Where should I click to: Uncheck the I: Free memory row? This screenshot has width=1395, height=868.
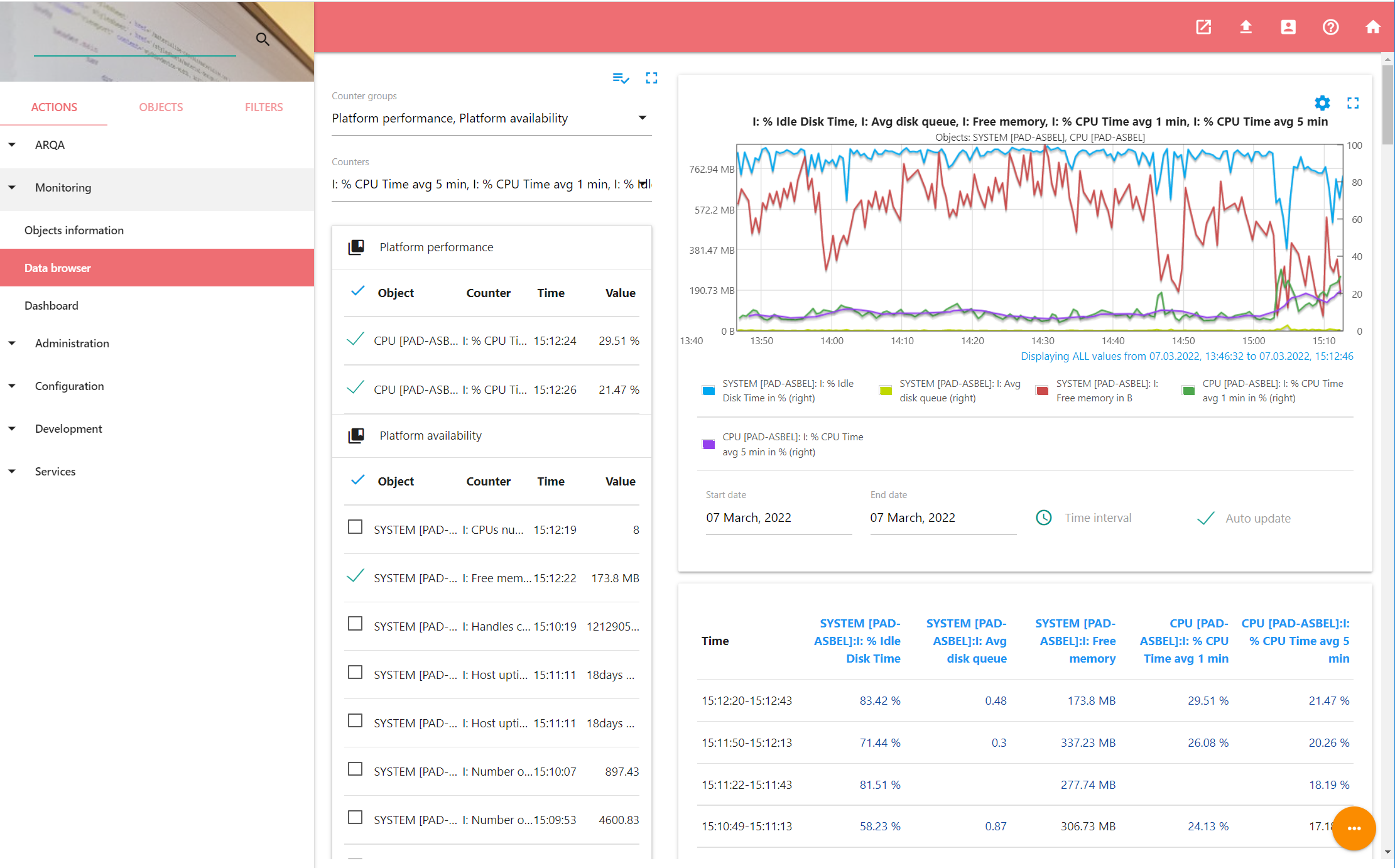[x=356, y=576]
